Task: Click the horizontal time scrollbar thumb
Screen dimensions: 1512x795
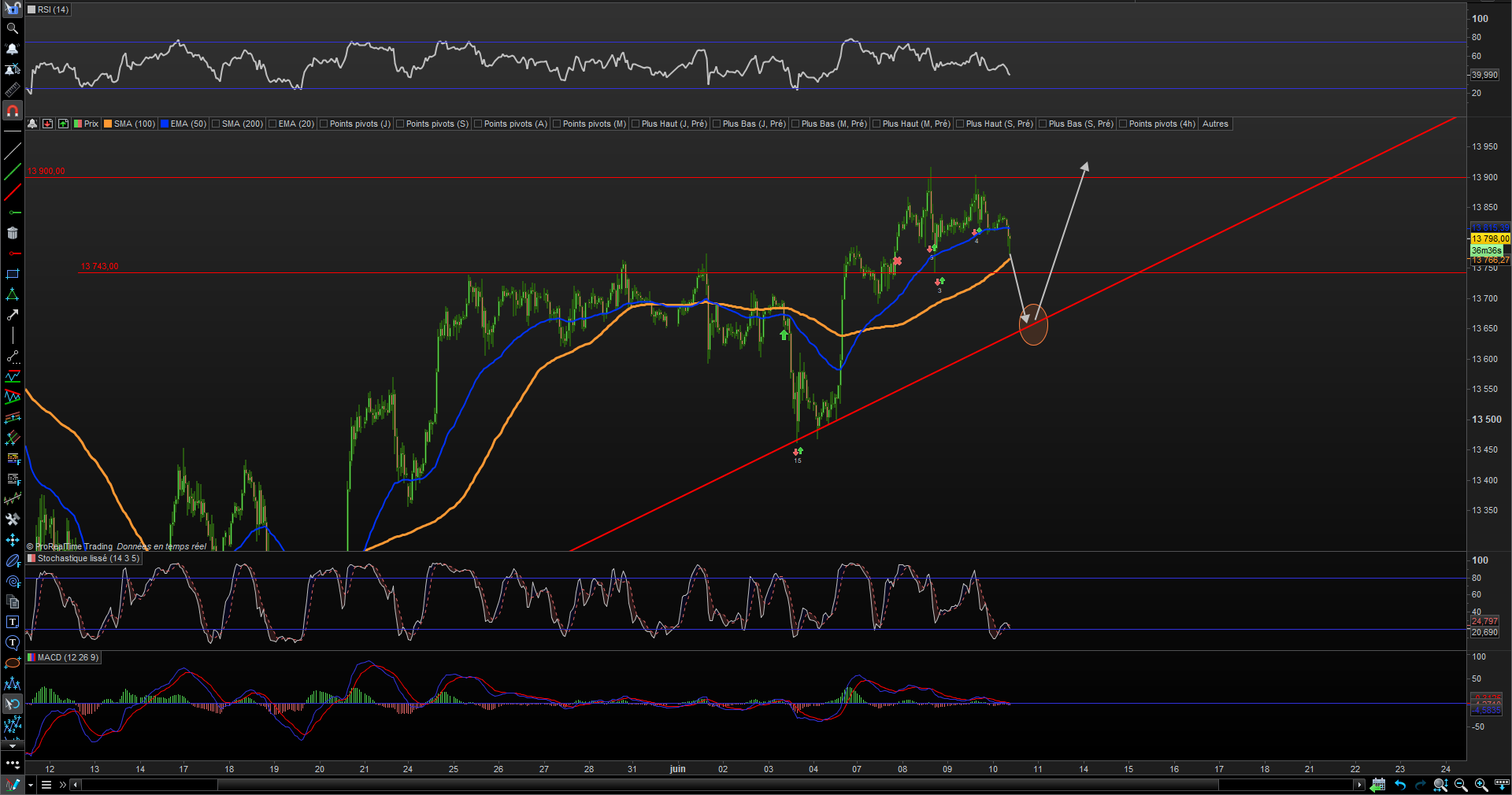Action: coord(718,785)
